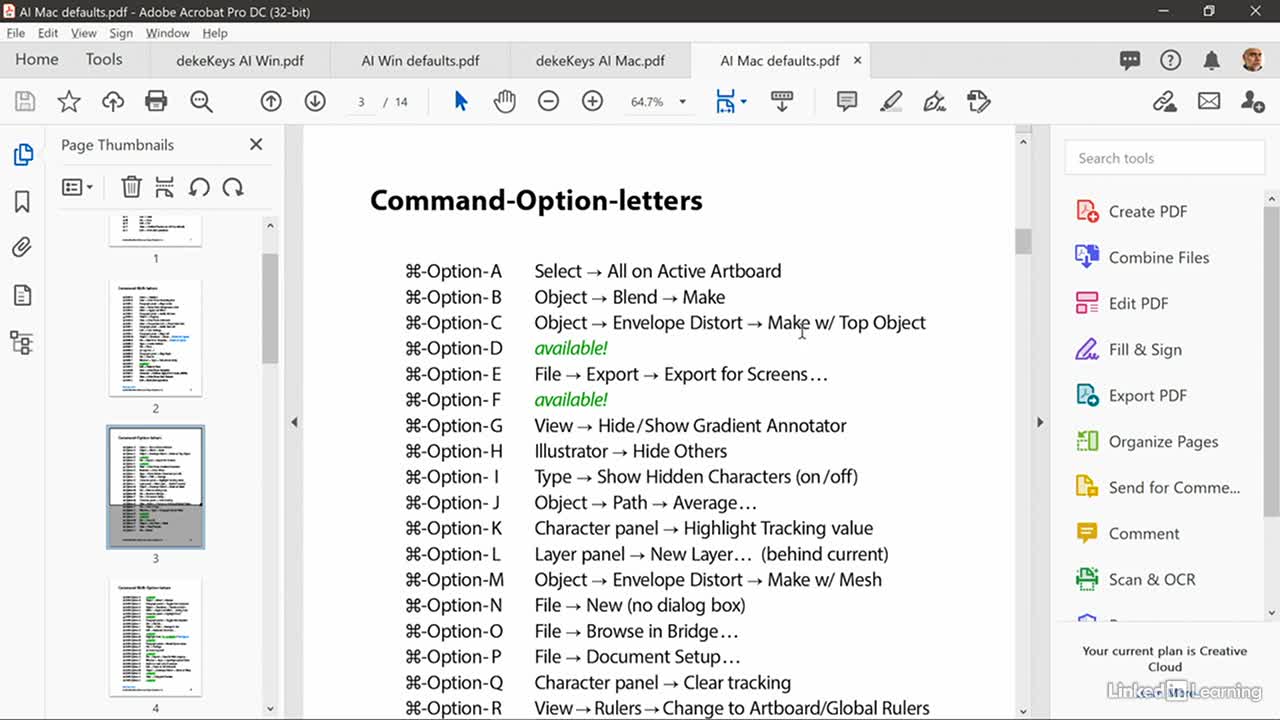Viewport: 1280px width, 720px height.
Task: Share a link to the file
Action: click(1164, 101)
